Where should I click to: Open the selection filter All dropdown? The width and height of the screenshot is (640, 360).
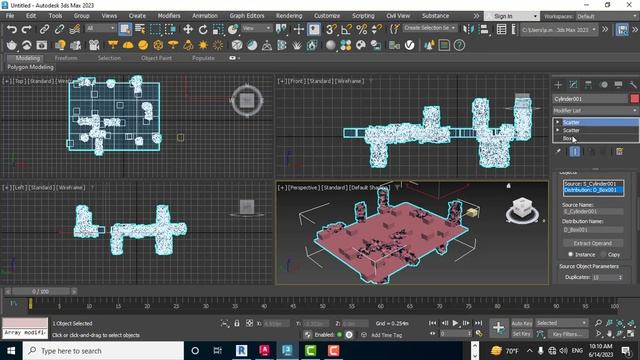coord(100,28)
